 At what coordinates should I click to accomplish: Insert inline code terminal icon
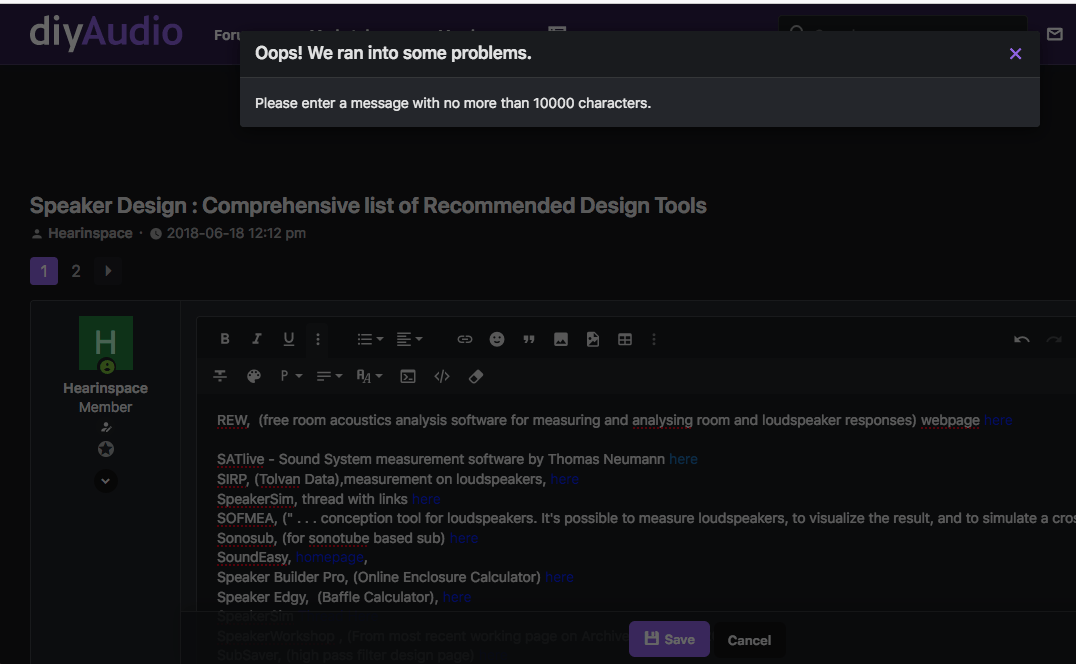(x=408, y=376)
